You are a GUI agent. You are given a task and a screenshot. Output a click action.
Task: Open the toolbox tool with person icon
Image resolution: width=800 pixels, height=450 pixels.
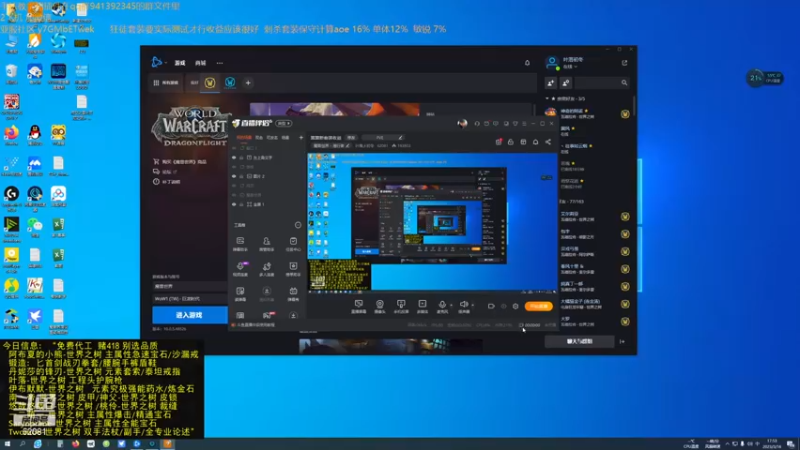click(x=266, y=243)
